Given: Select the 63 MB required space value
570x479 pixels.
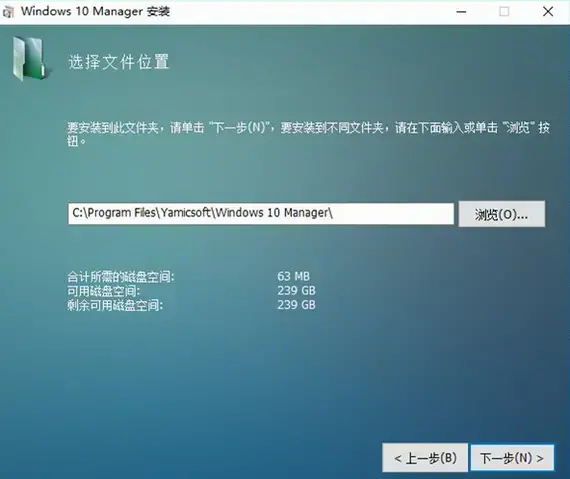Looking at the screenshot, I should (x=293, y=276).
